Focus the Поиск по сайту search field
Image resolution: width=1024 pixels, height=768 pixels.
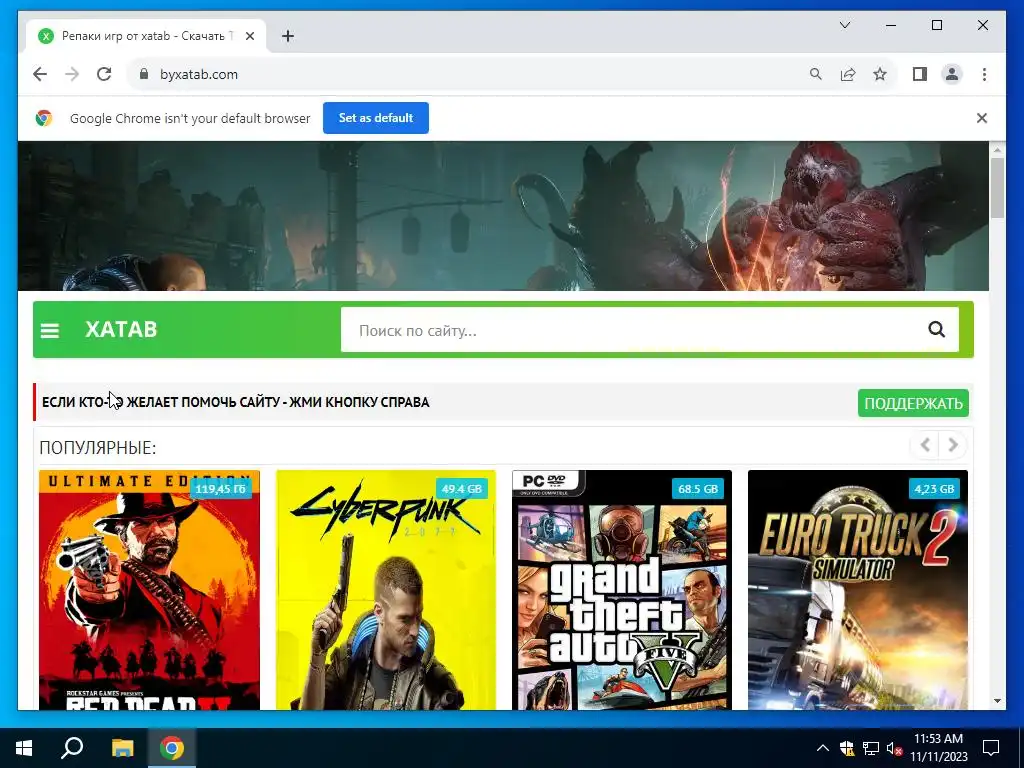click(x=633, y=330)
